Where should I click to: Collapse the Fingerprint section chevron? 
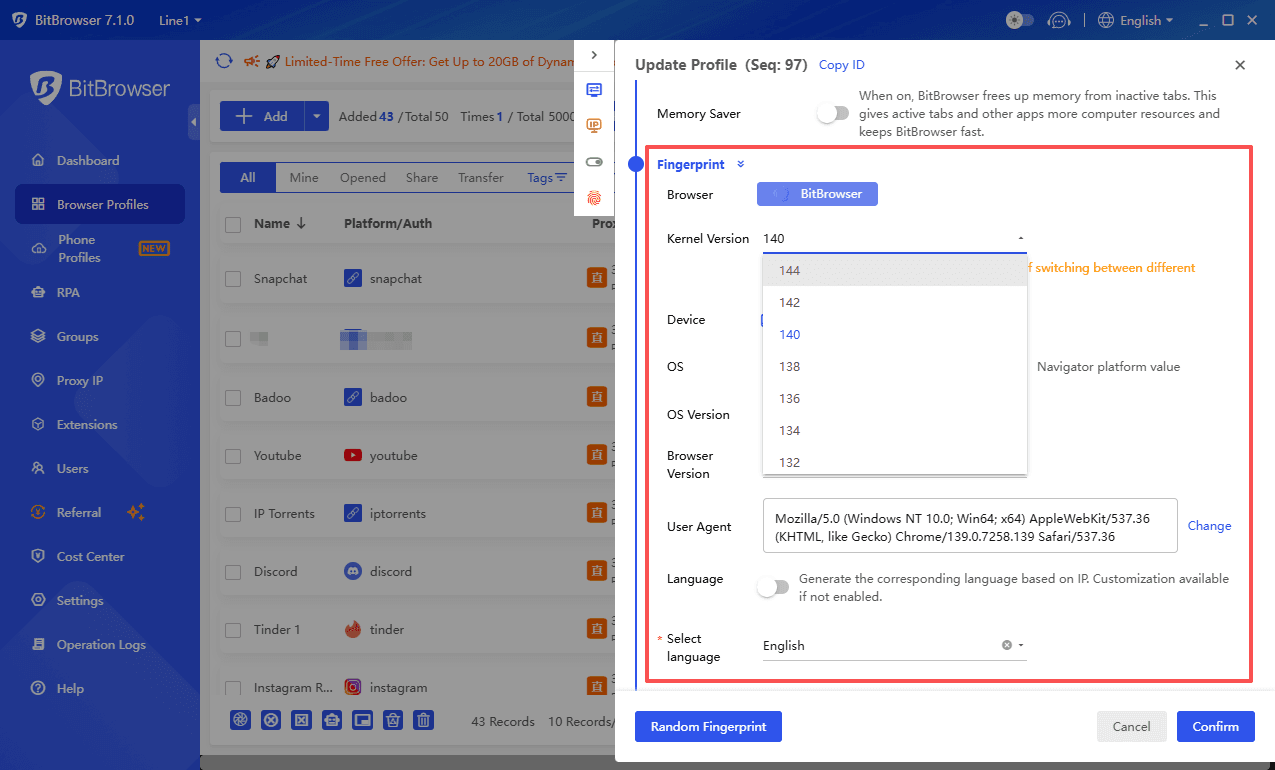(740, 164)
